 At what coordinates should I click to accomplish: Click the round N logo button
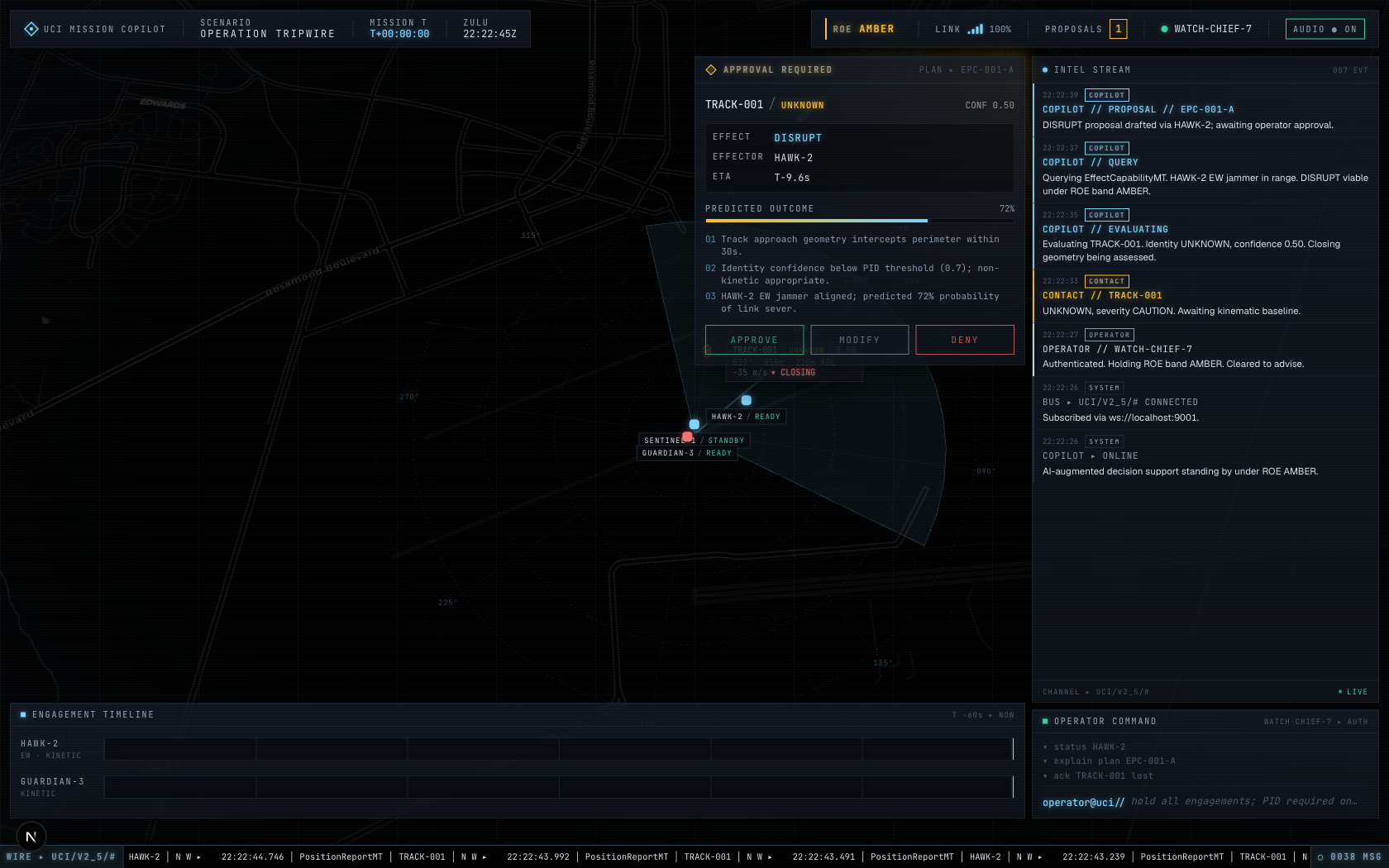(31, 837)
